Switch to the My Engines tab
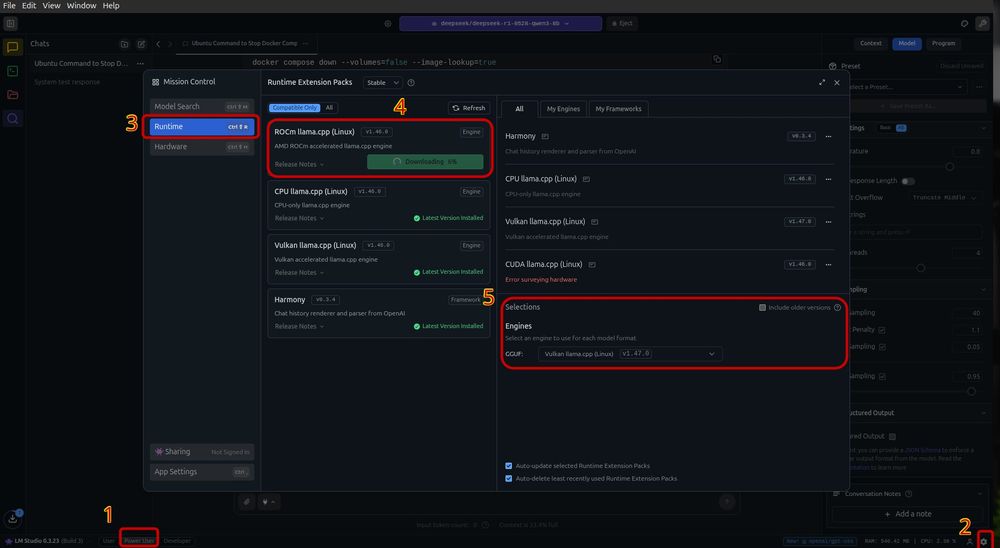The image size is (1000, 548). [x=563, y=109]
